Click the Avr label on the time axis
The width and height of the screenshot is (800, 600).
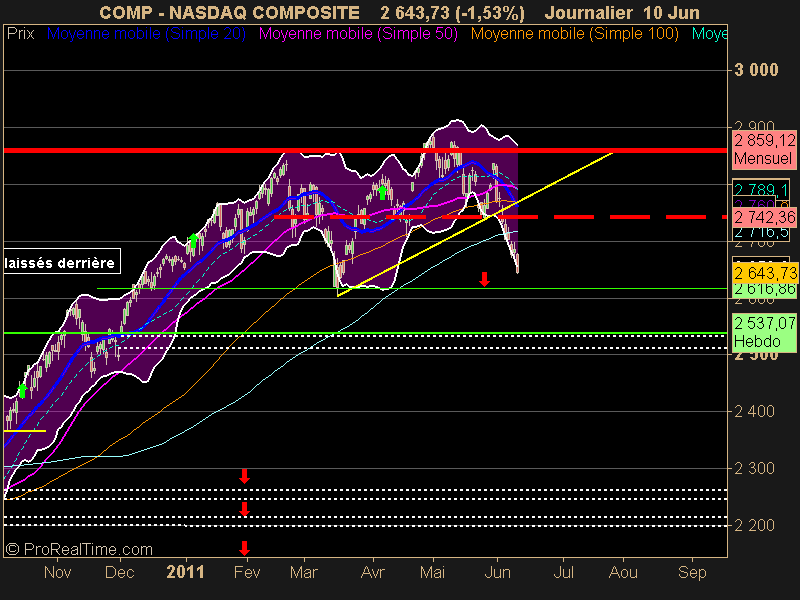(372, 572)
